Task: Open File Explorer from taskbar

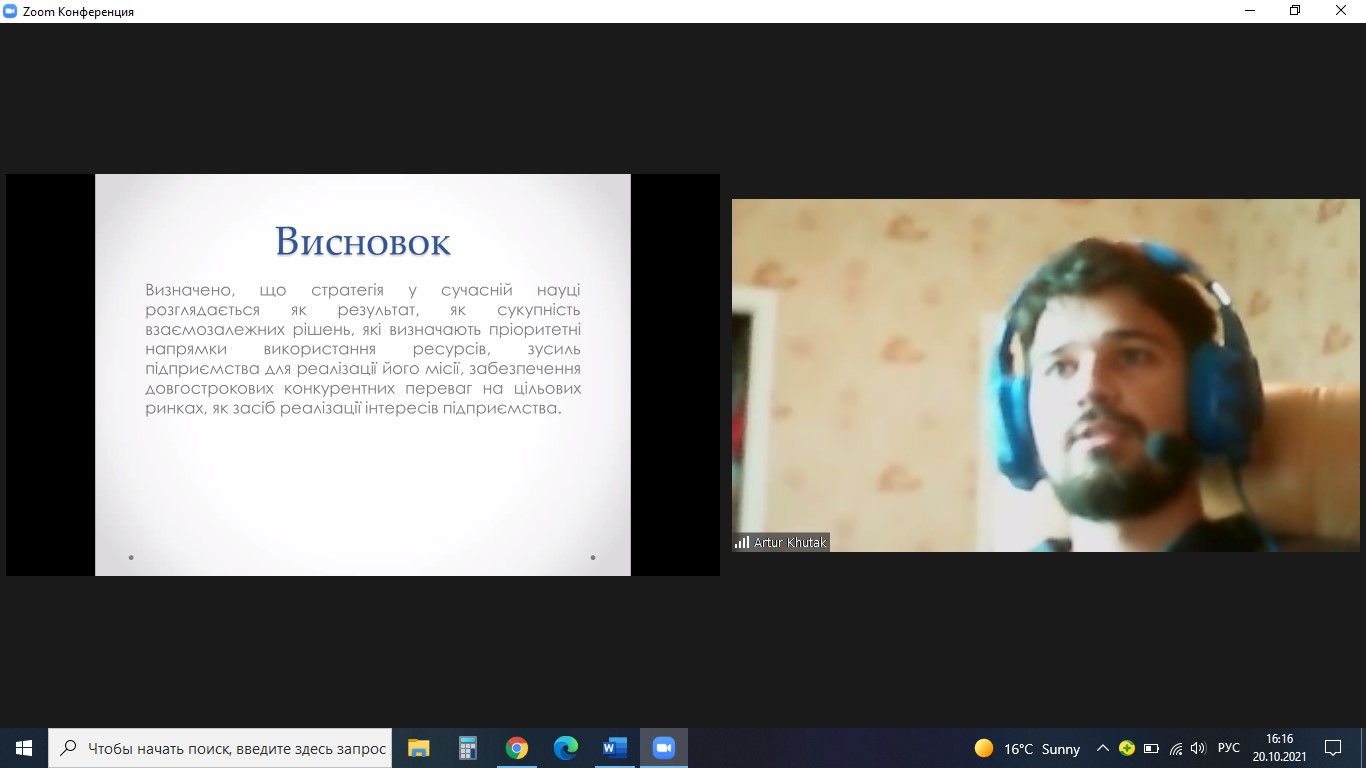Action: 419,748
